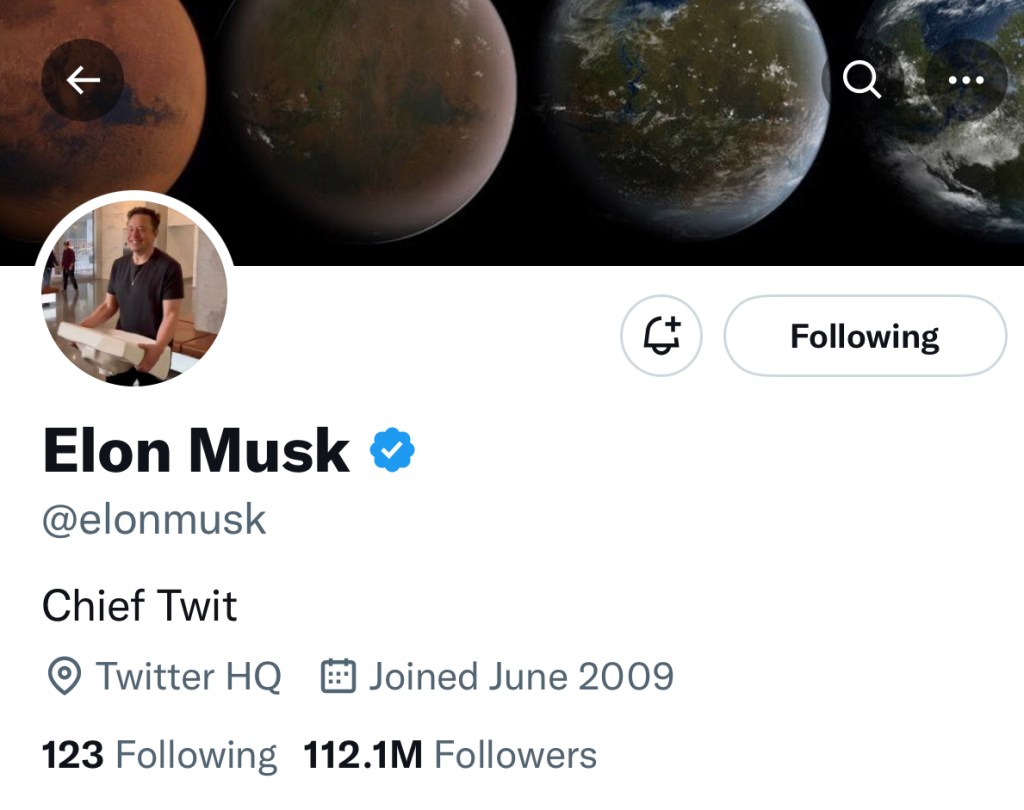Tap the Twitter HQ location text

188,677
